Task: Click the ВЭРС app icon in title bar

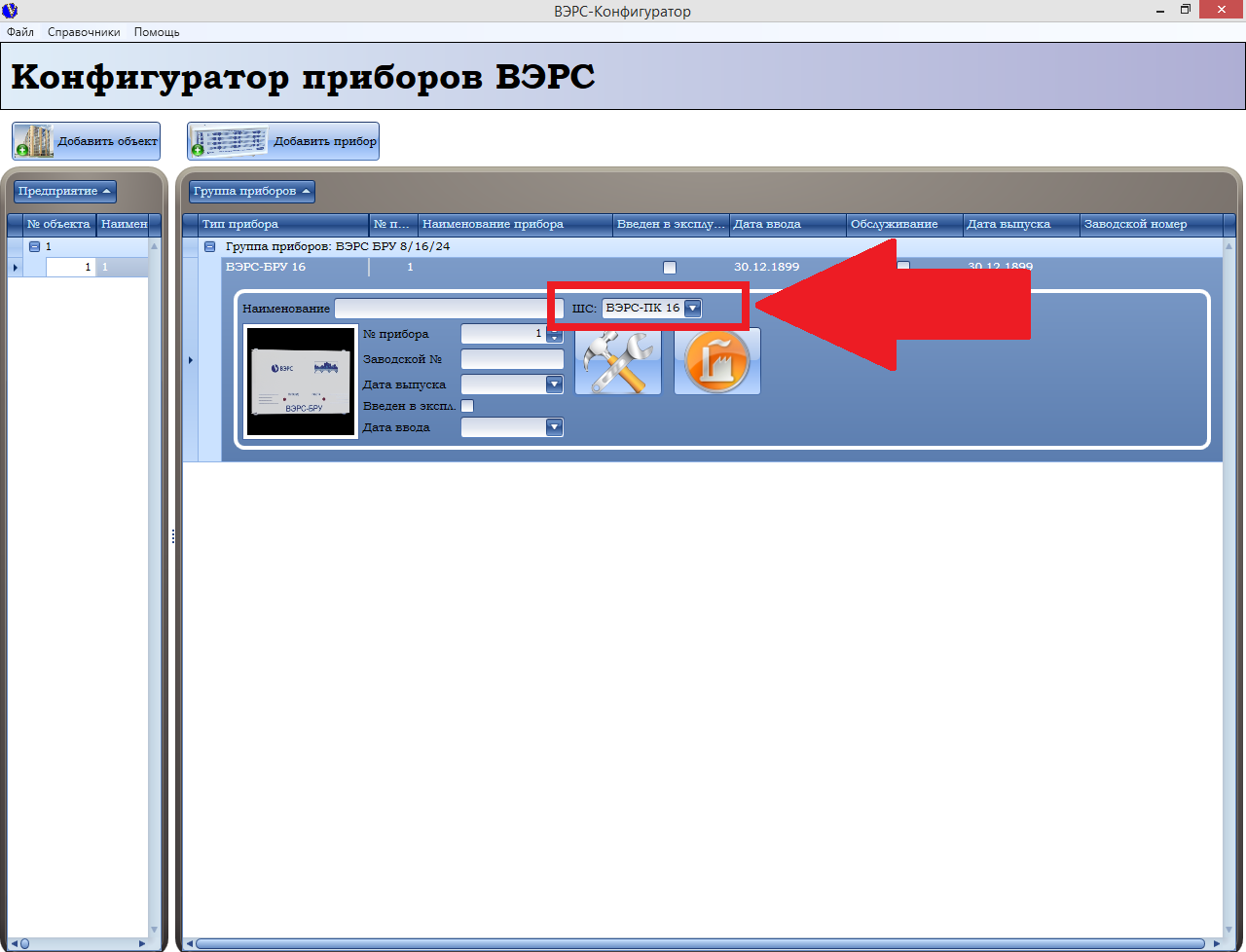Action: point(12,11)
